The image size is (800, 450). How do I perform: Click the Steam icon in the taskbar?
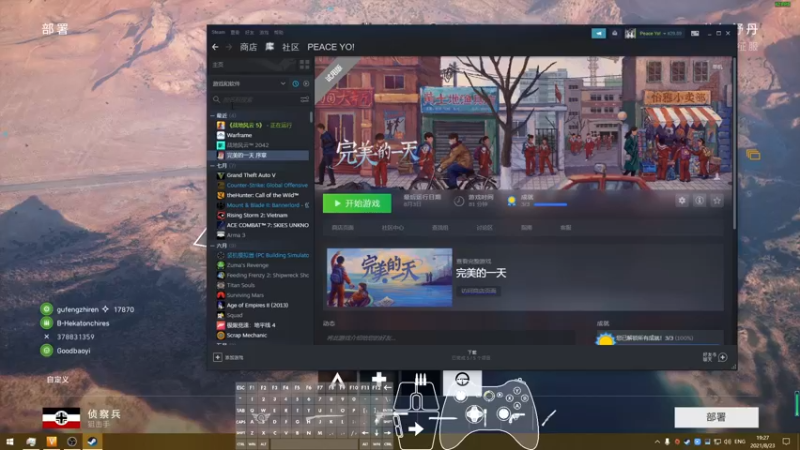tap(92, 441)
